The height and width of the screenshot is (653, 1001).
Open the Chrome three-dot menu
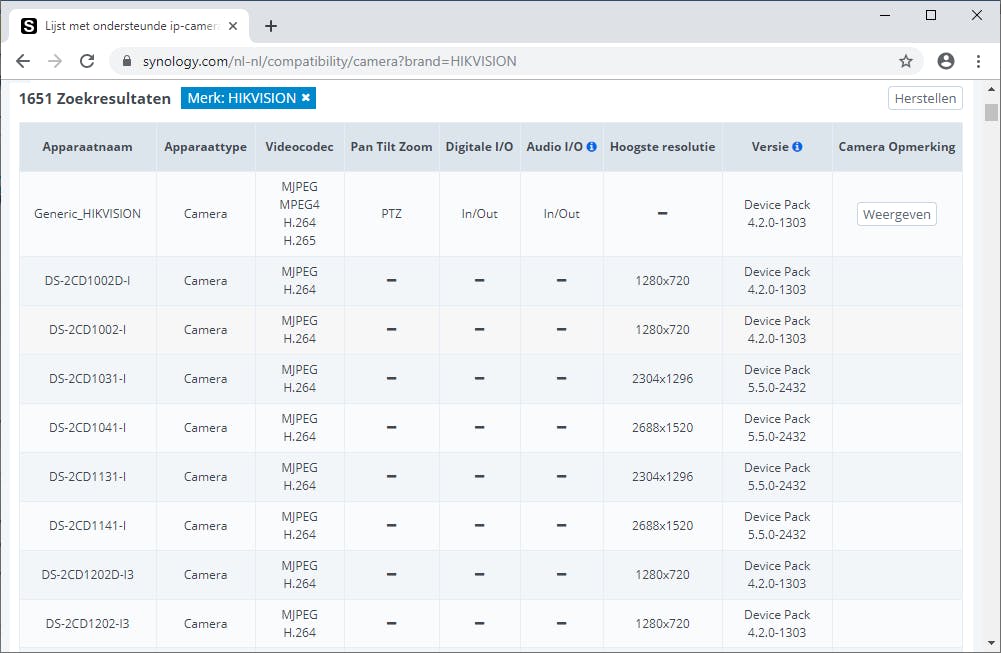(x=979, y=61)
